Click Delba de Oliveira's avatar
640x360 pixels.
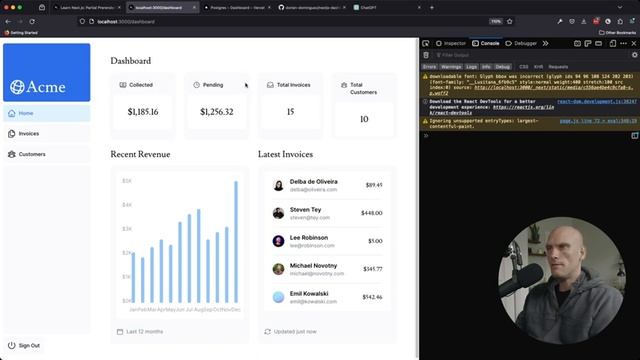278,185
